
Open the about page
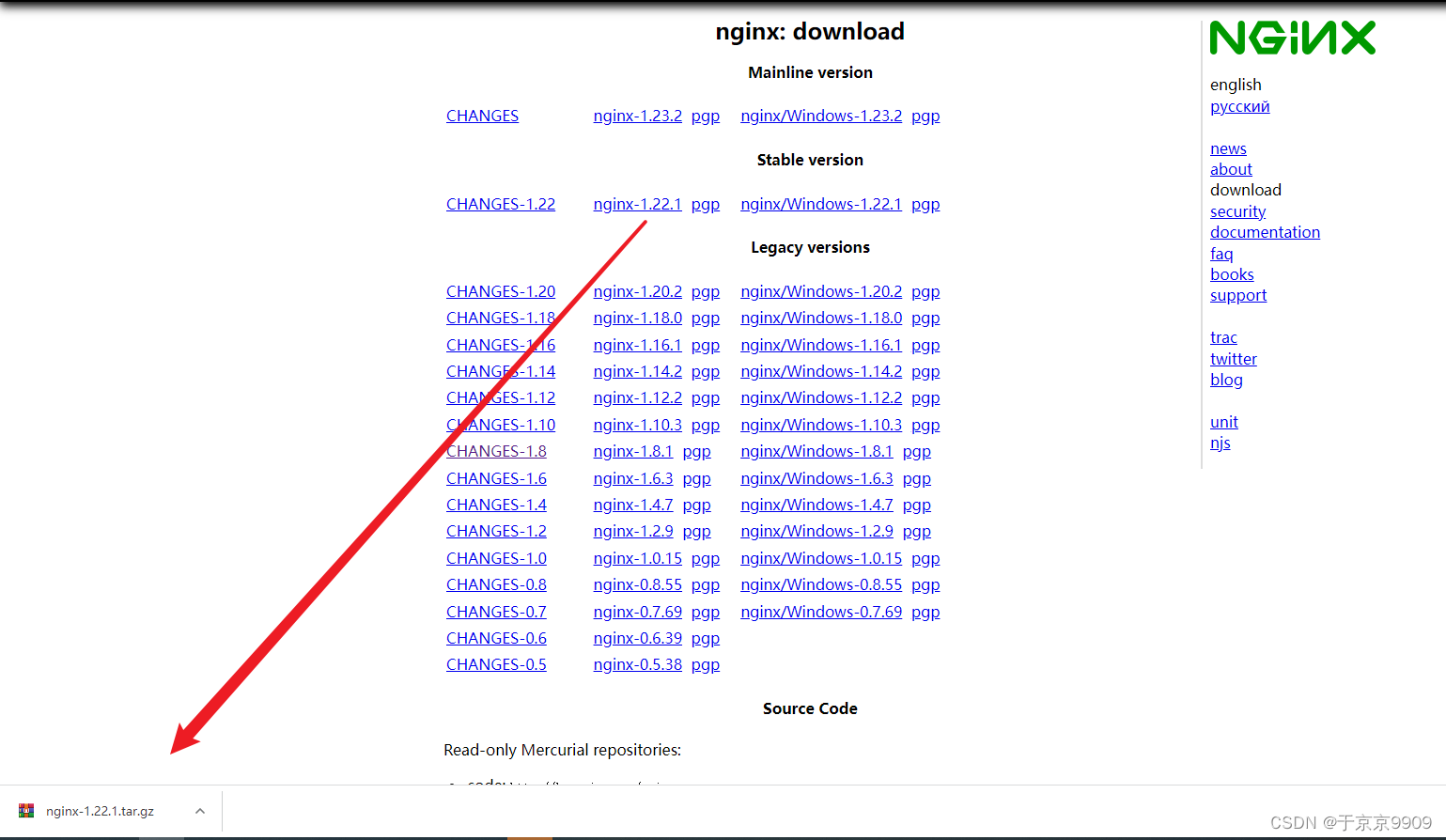click(x=1231, y=169)
